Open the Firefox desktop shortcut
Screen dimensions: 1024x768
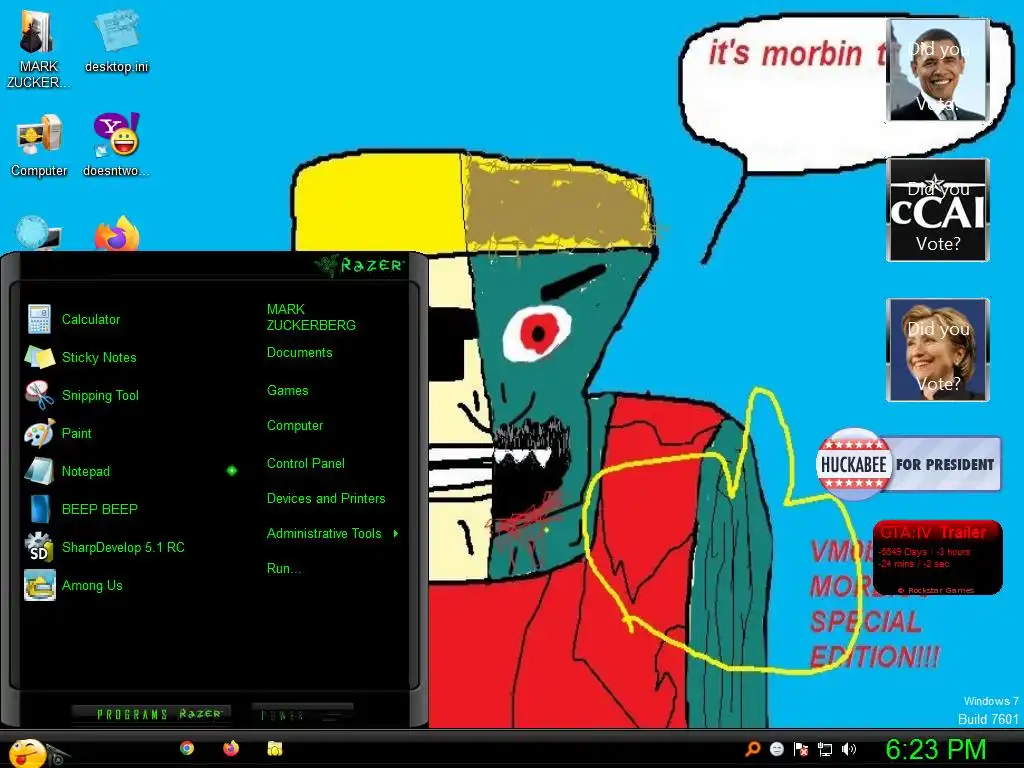click(x=117, y=234)
